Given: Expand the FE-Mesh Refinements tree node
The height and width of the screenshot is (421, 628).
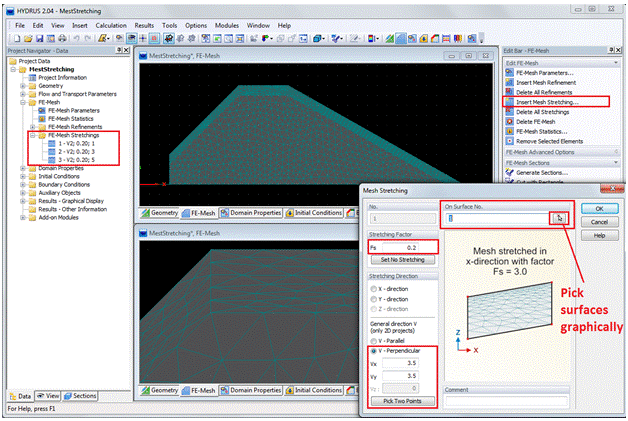Looking at the screenshot, I should (x=33, y=127).
